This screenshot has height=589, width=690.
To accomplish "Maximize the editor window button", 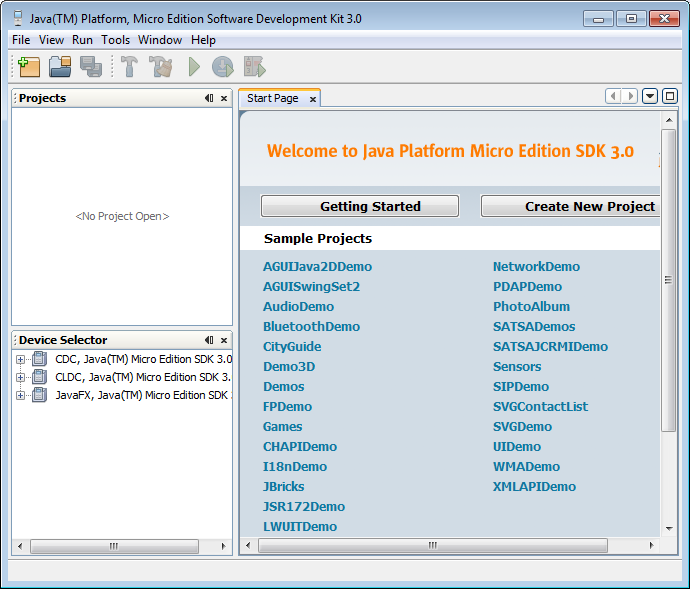I will coord(670,96).
